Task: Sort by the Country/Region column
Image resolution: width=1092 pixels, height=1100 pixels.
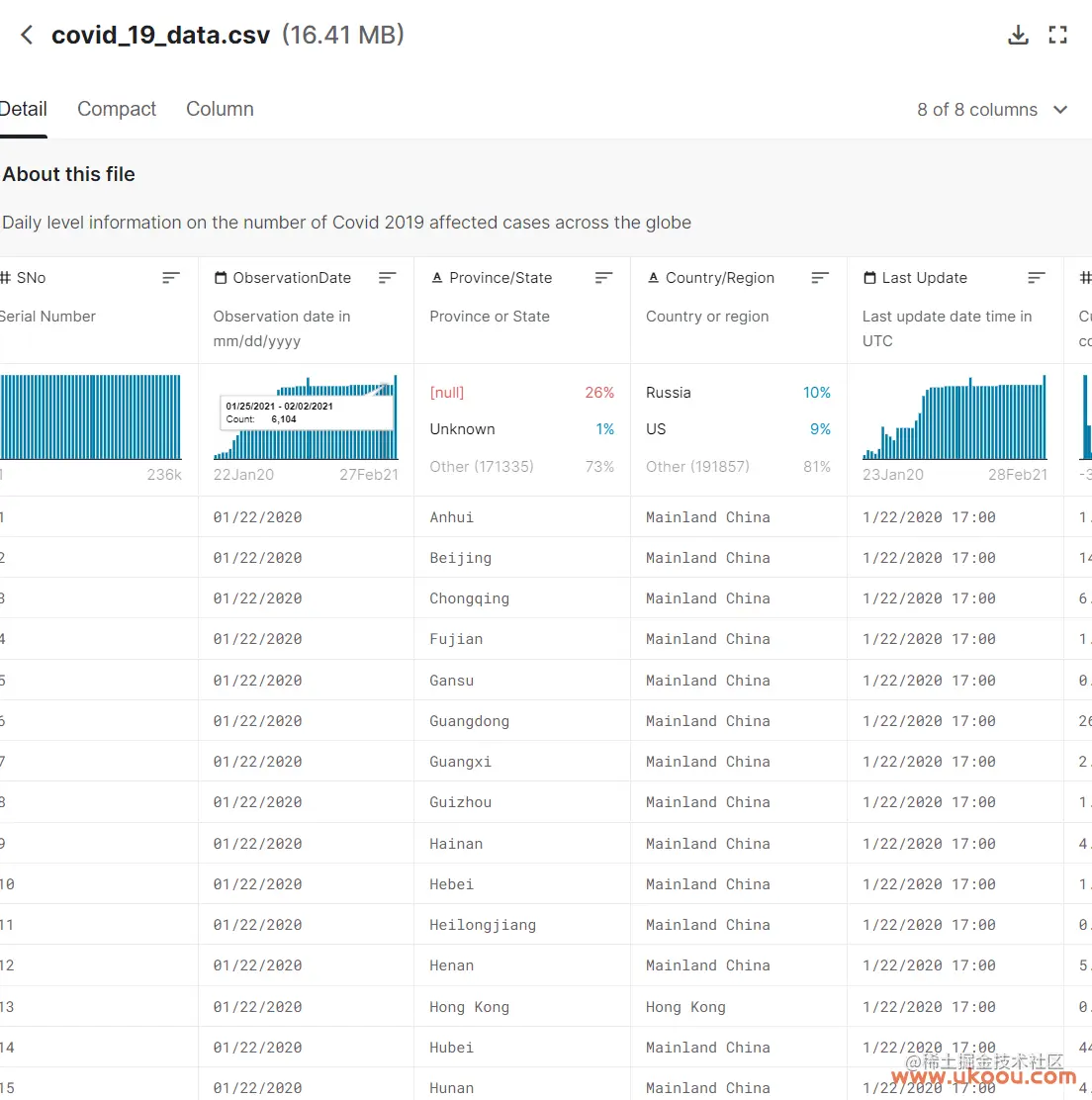Action: click(820, 278)
